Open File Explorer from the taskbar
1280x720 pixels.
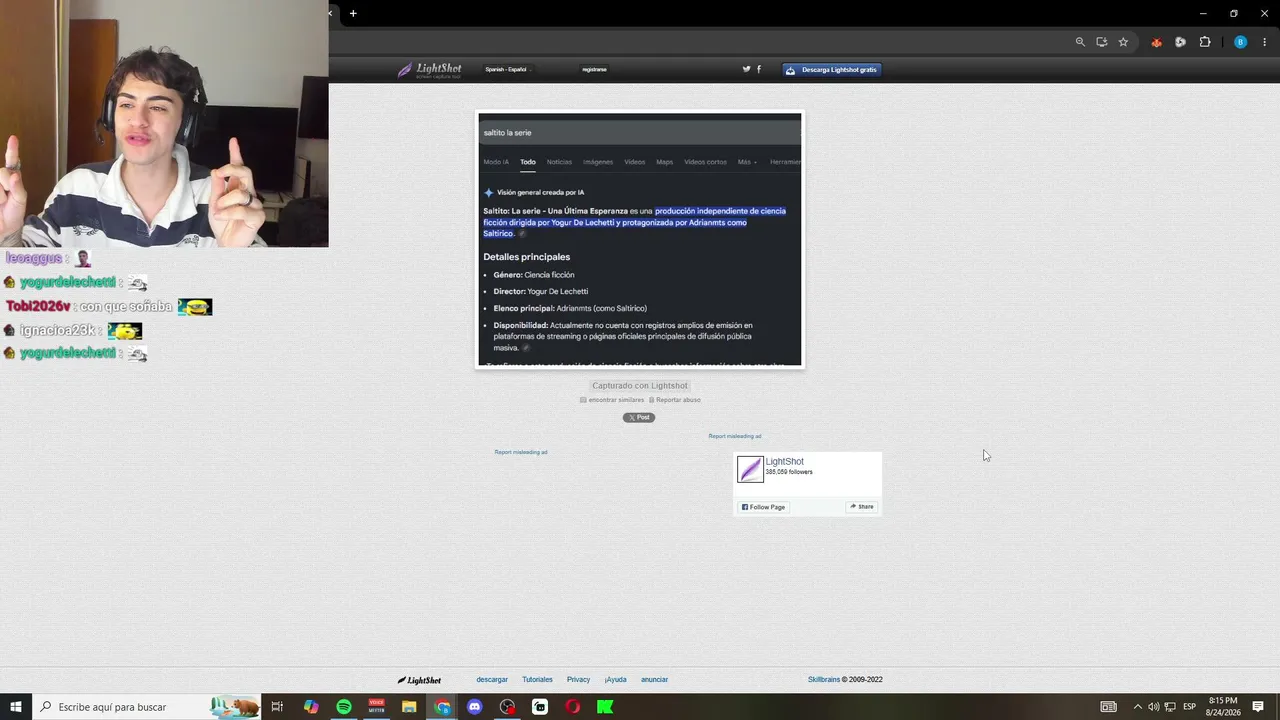pyautogui.click(x=409, y=707)
